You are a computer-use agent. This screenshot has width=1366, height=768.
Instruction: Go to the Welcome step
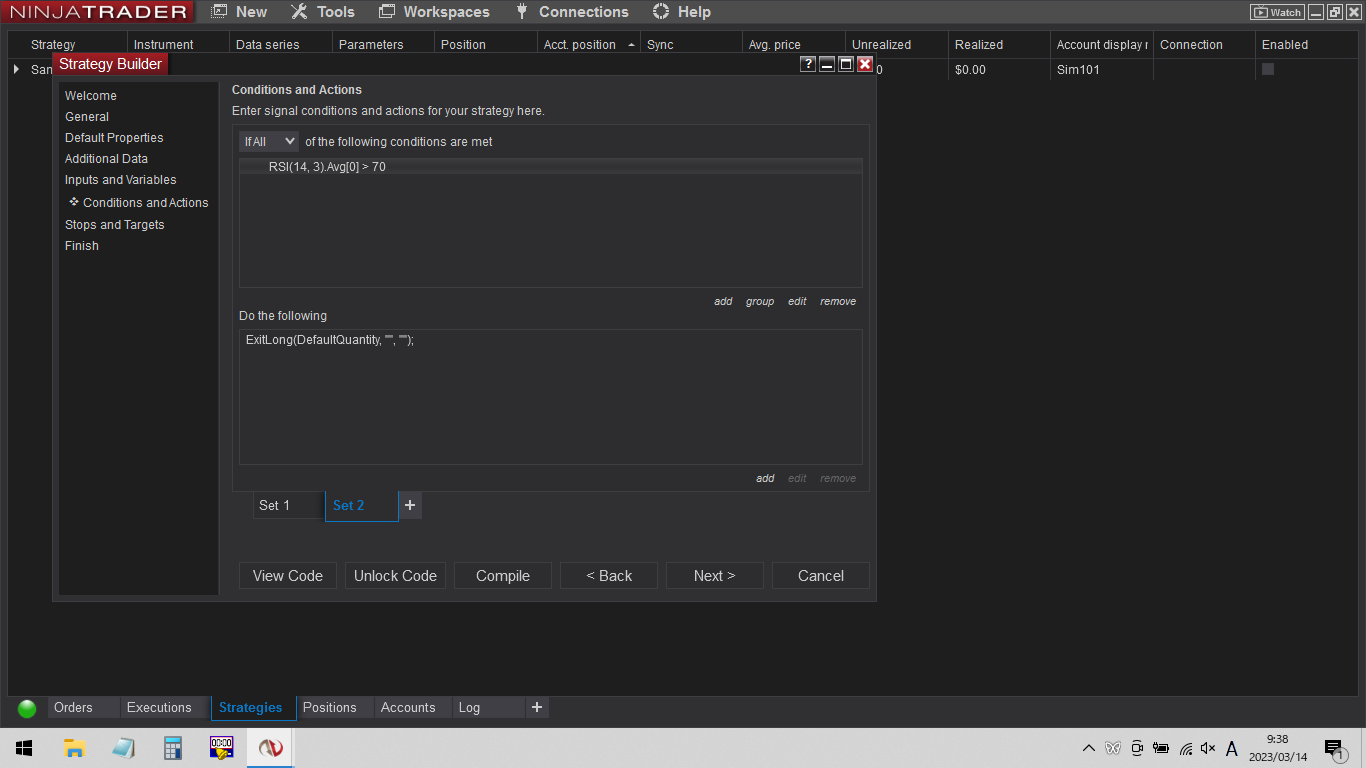pyautogui.click(x=91, y=96)
